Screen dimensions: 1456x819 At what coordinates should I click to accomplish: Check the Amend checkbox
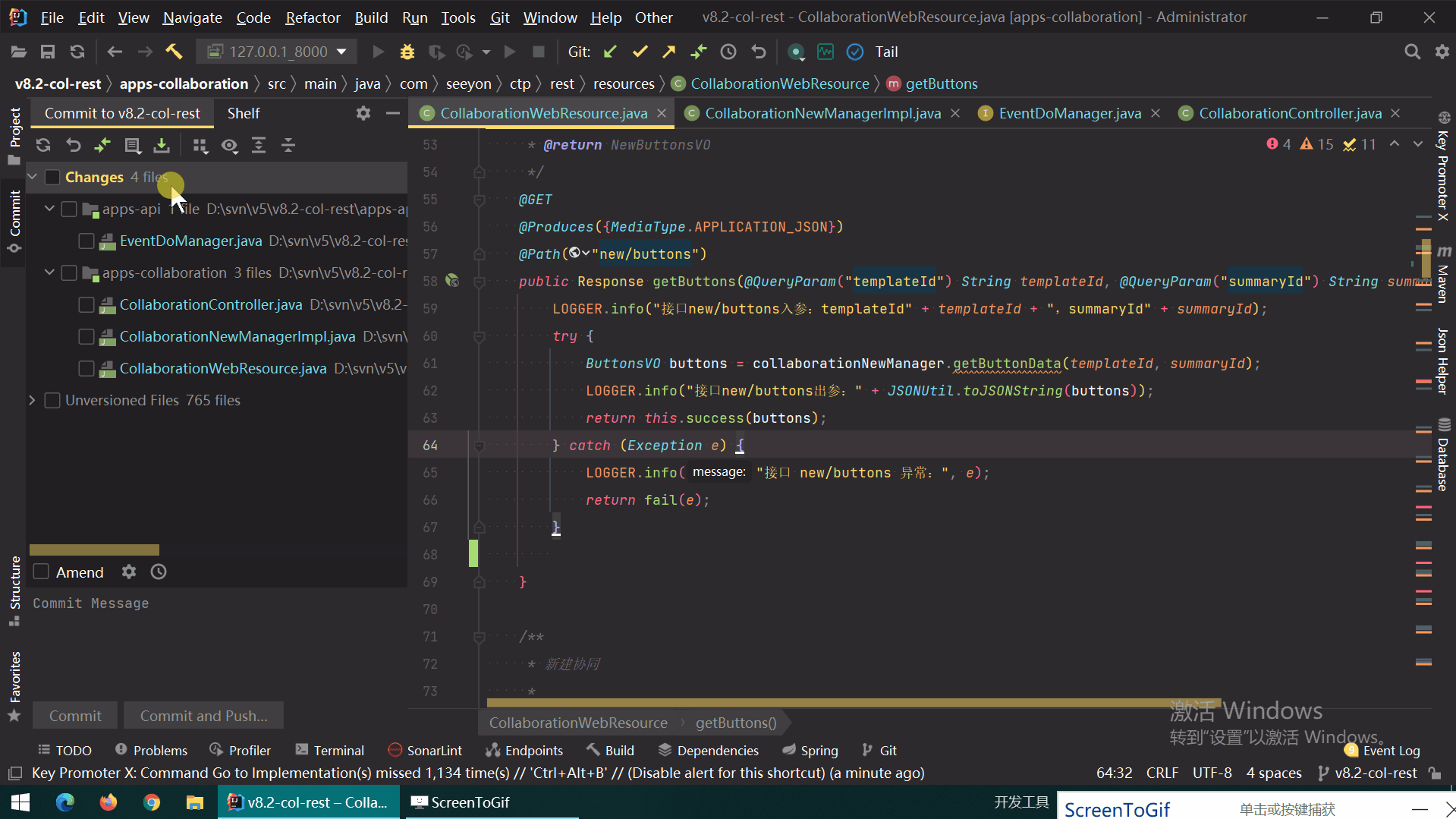(42, 572)
